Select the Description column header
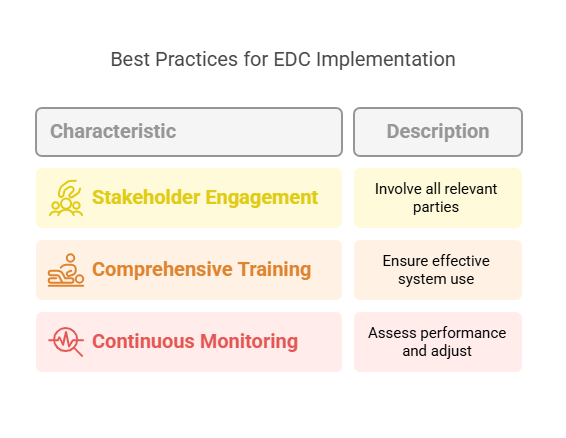The image size is (566, 438). tap(438, 132)
